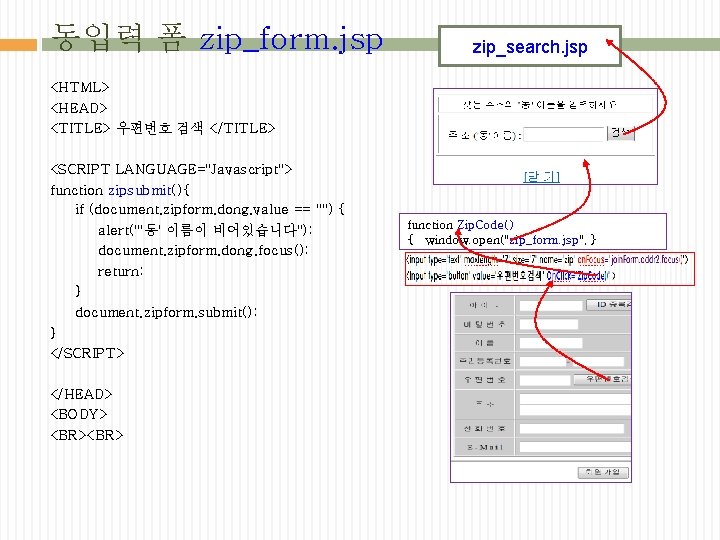Click the zip code input field

(545, 380)
